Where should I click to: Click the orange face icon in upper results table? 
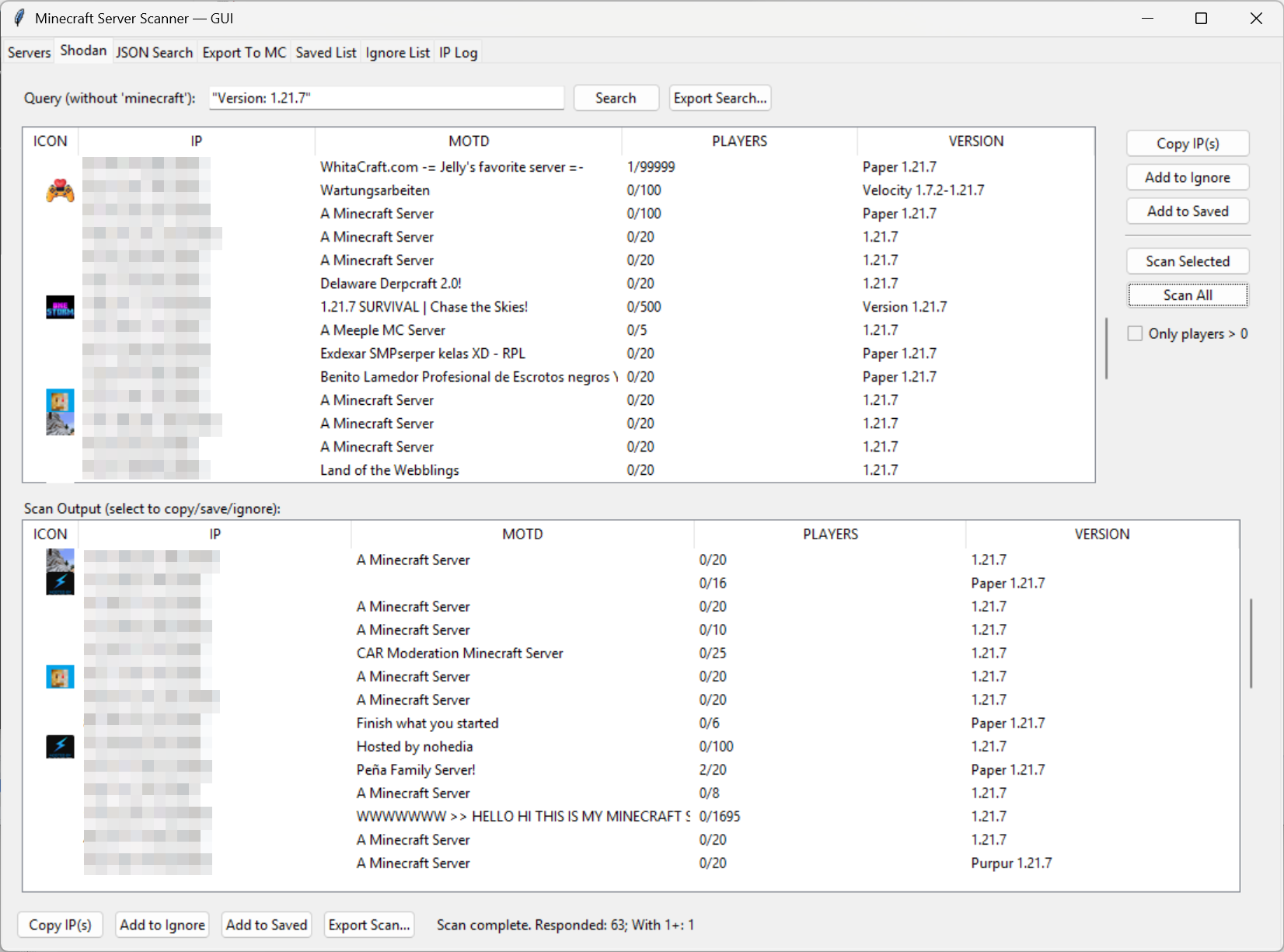60,400
